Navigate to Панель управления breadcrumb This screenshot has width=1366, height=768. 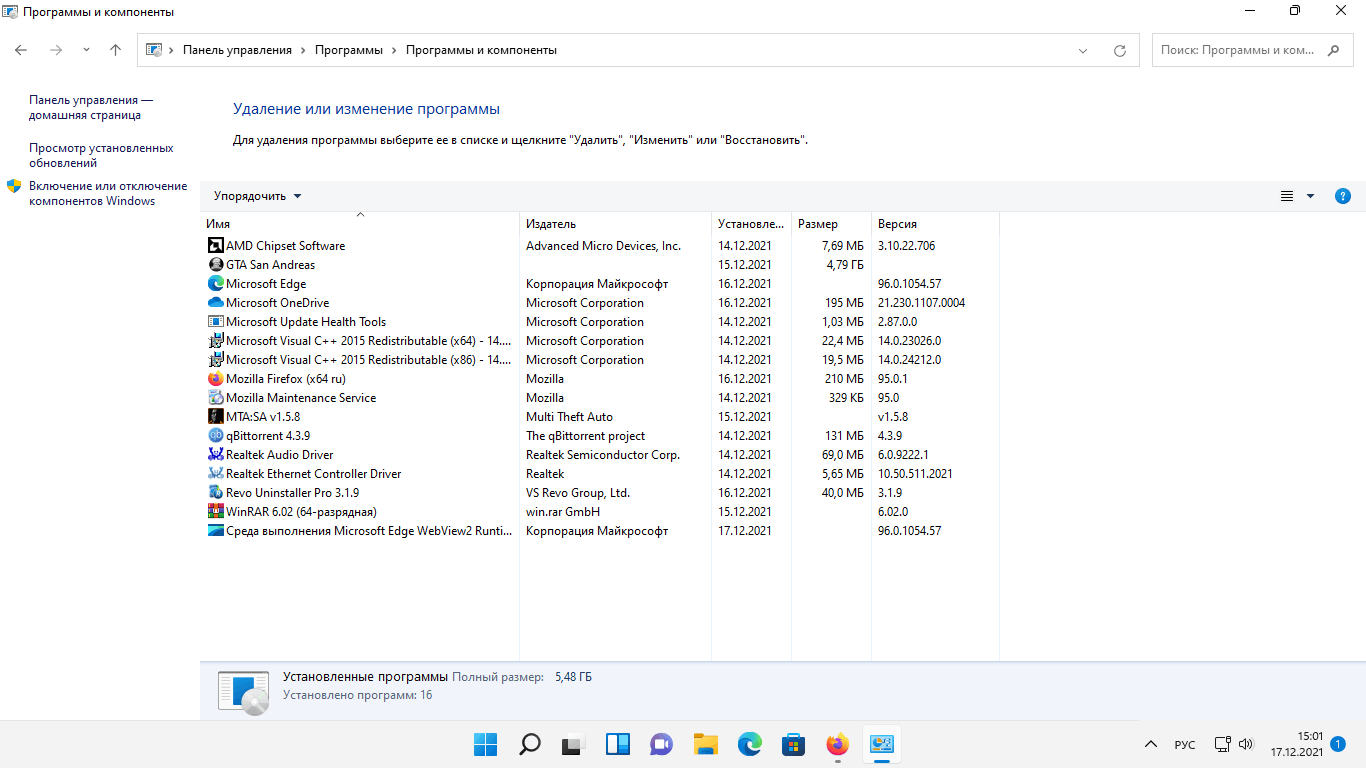[237, 50]
